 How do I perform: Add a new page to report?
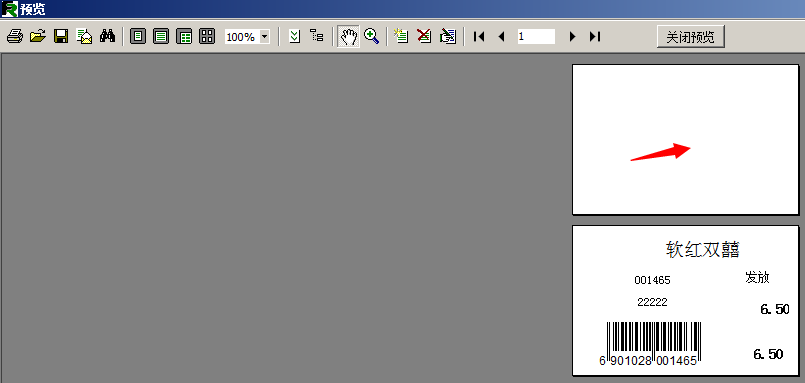coord(401,36)
